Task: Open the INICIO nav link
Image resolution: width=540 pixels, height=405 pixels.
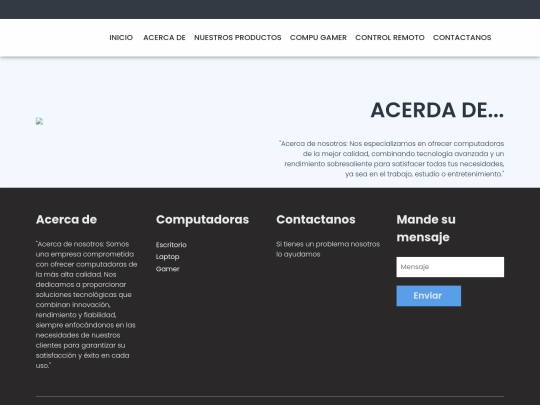Action: 121,38
